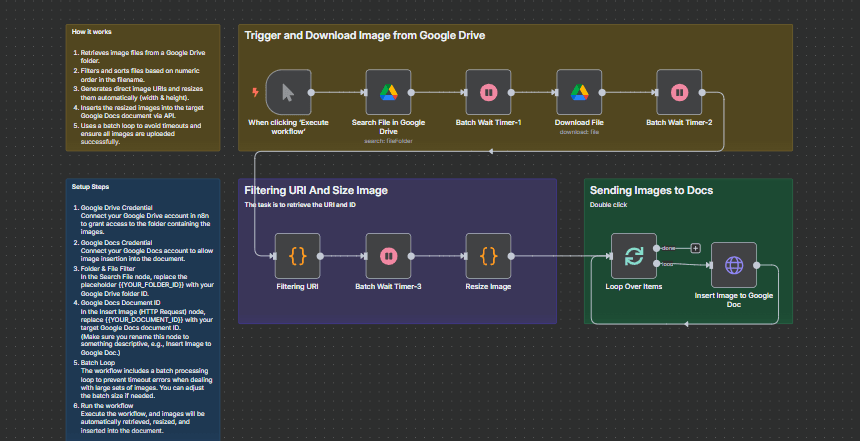Click the 'Setup Steps' sticky note heading
Image resolution: width=860 pixels, height=441 pixels.
[x=90, y=186]
